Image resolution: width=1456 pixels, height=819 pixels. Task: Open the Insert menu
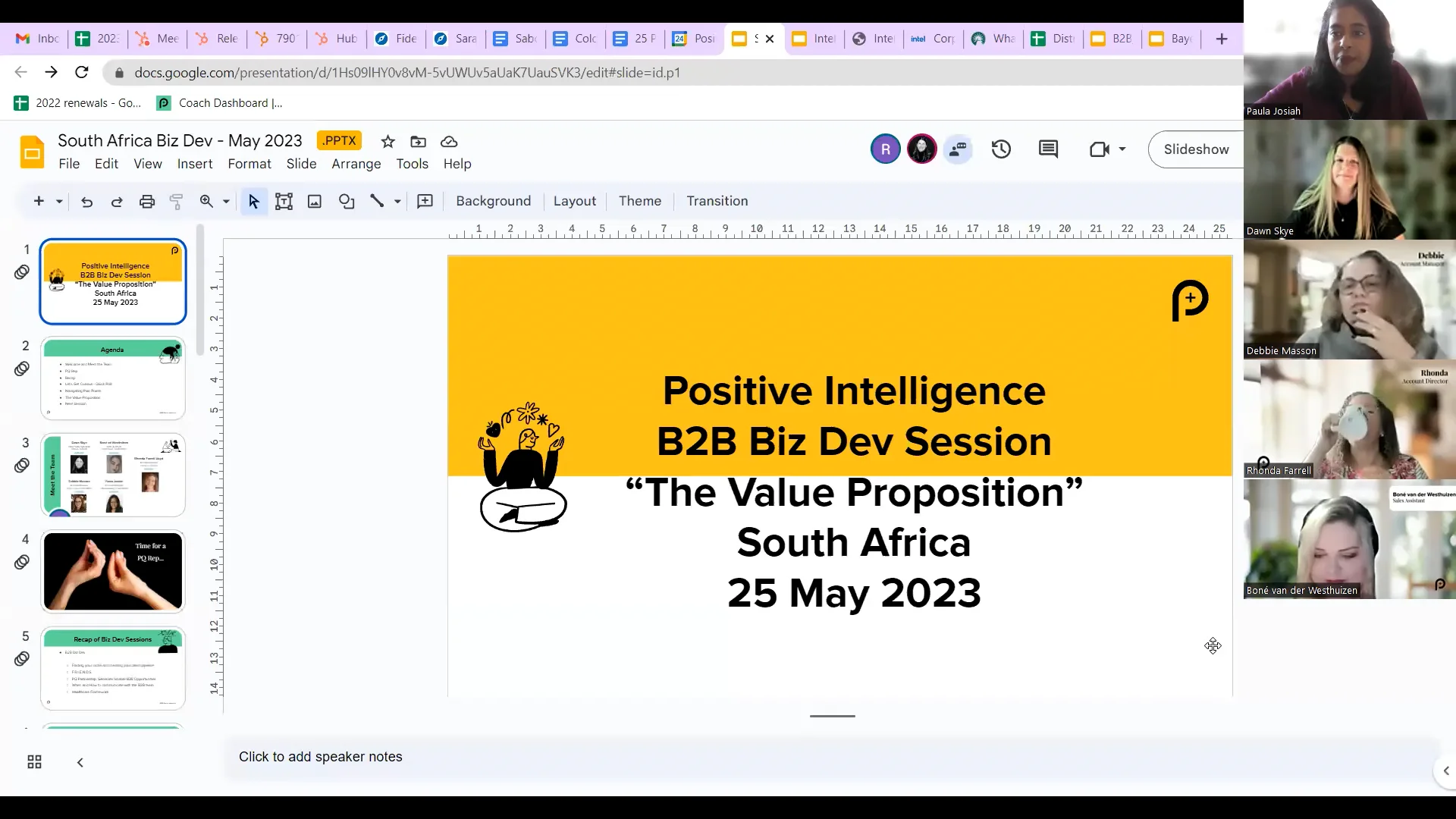tap(194, 164)
